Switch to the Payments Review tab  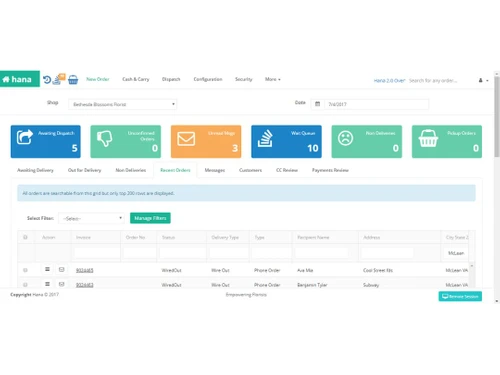(330, 170)
